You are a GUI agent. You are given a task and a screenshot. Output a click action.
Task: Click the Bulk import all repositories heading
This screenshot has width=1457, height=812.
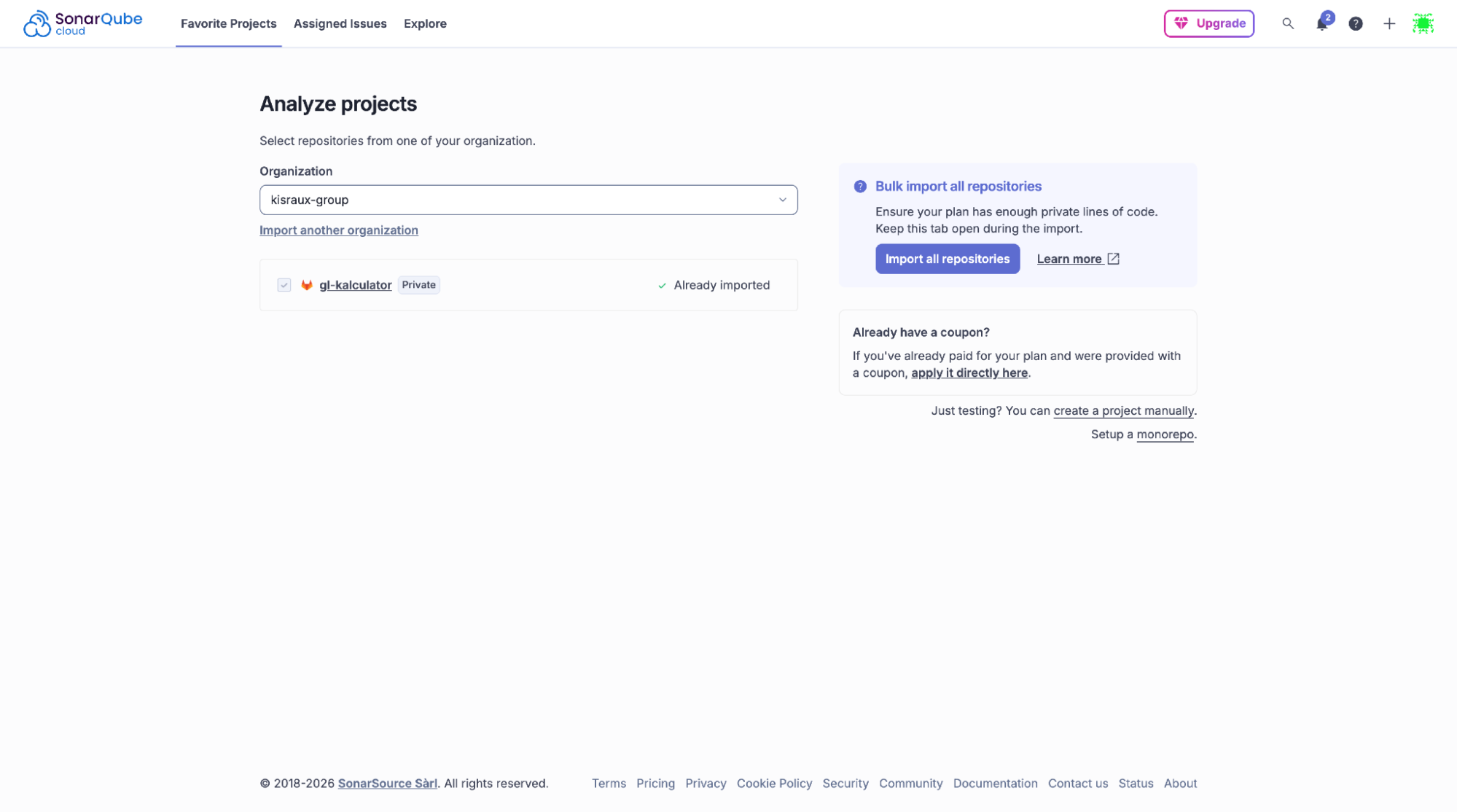(x=958, y=187)
